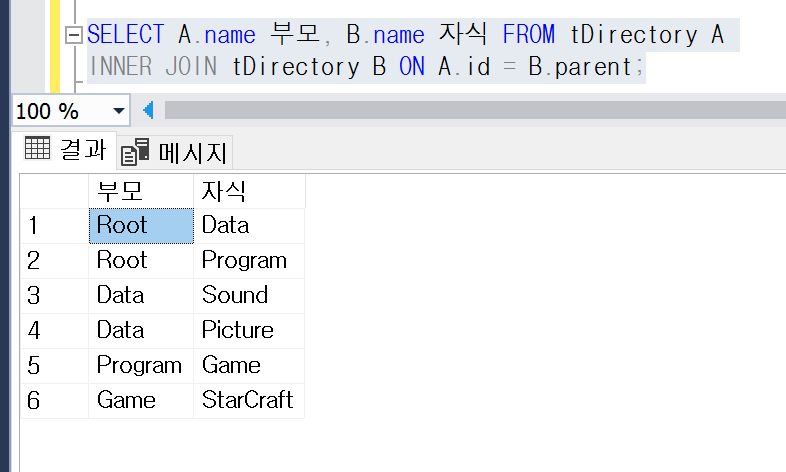The width and height of the screenshot is (786, 472).
Task: Switch to the 메시지 messages tab
Action: tap(174, 152)
